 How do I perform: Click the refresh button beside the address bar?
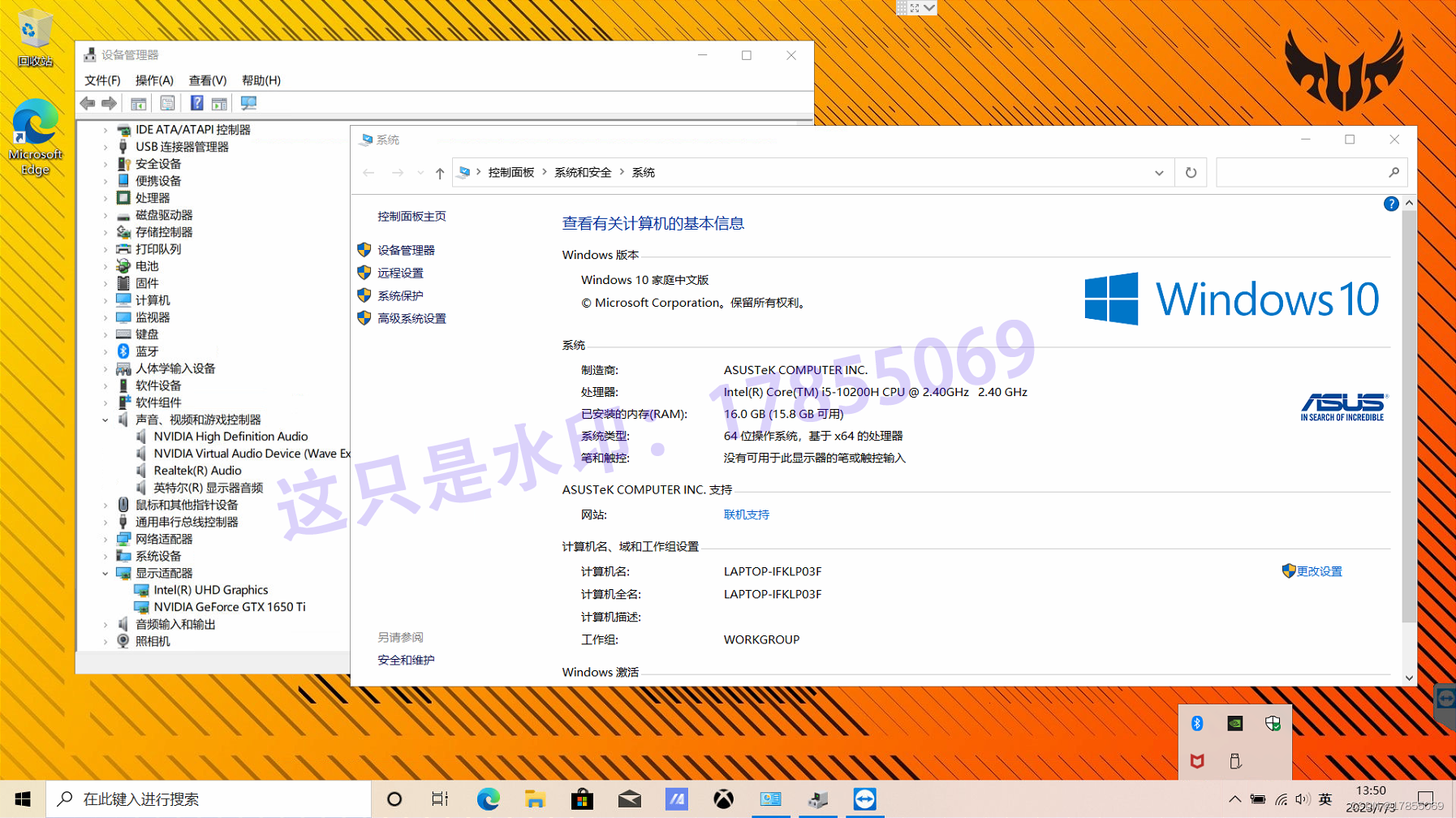click(x=1191, y=172)
